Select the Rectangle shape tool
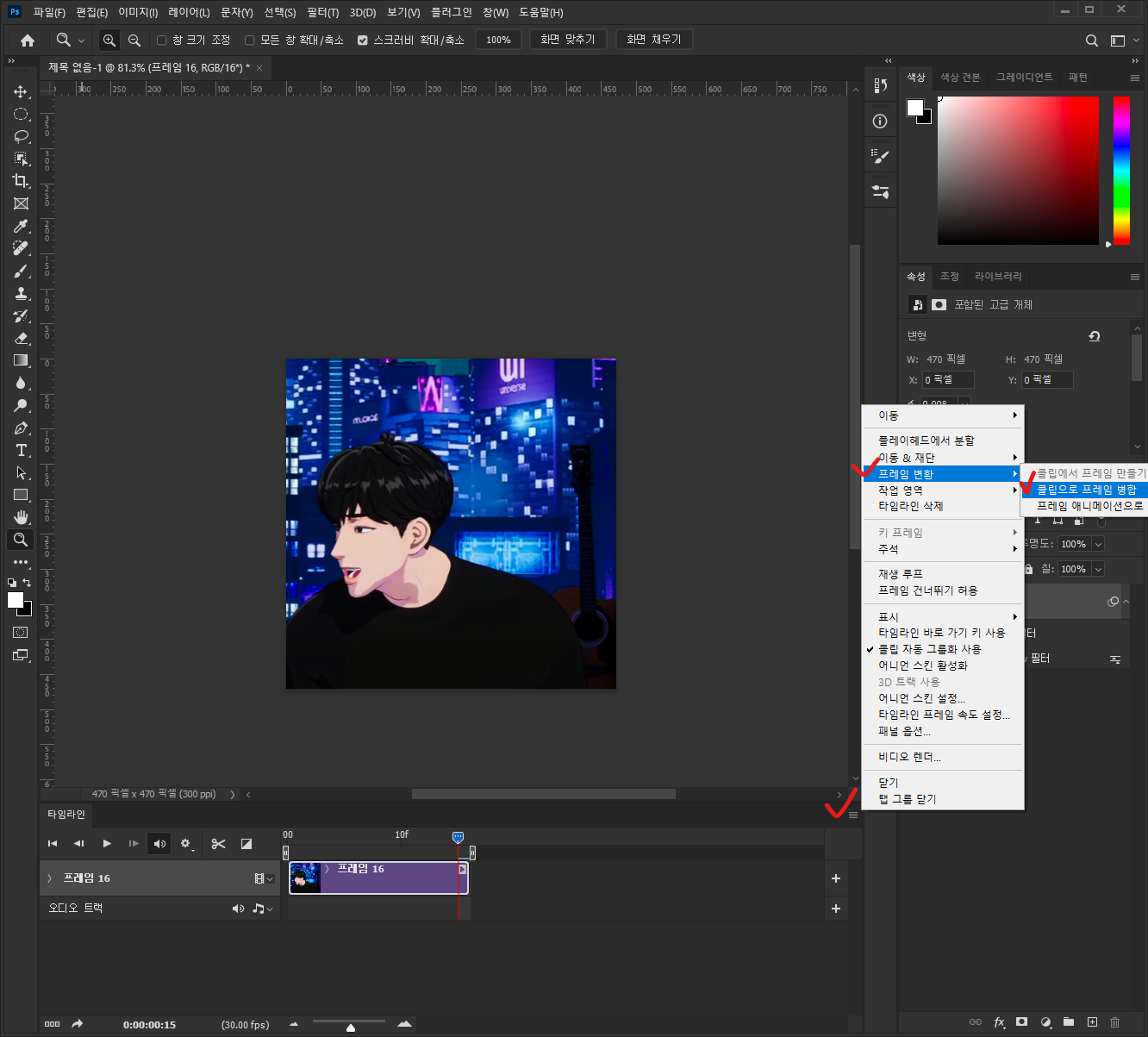 [x=21, y=495]
